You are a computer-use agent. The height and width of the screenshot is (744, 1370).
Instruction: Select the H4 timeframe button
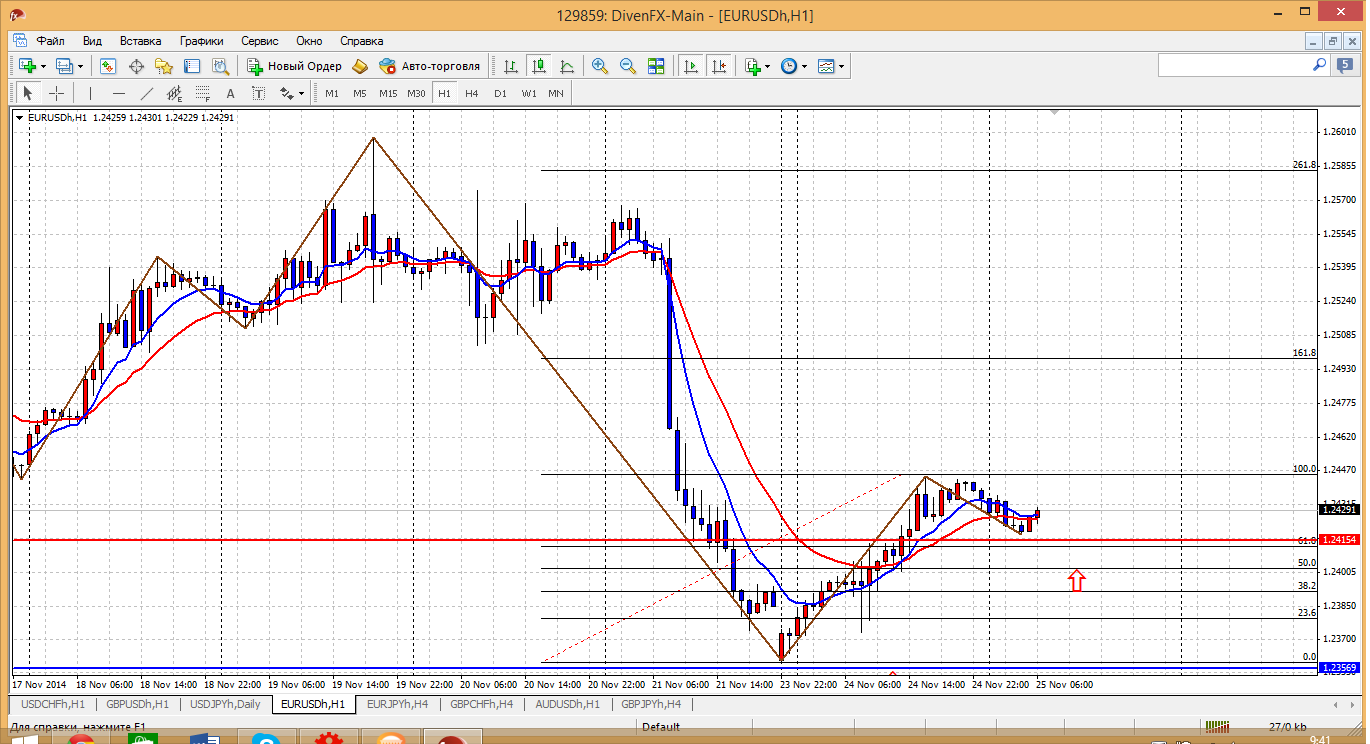click(472, 93)
